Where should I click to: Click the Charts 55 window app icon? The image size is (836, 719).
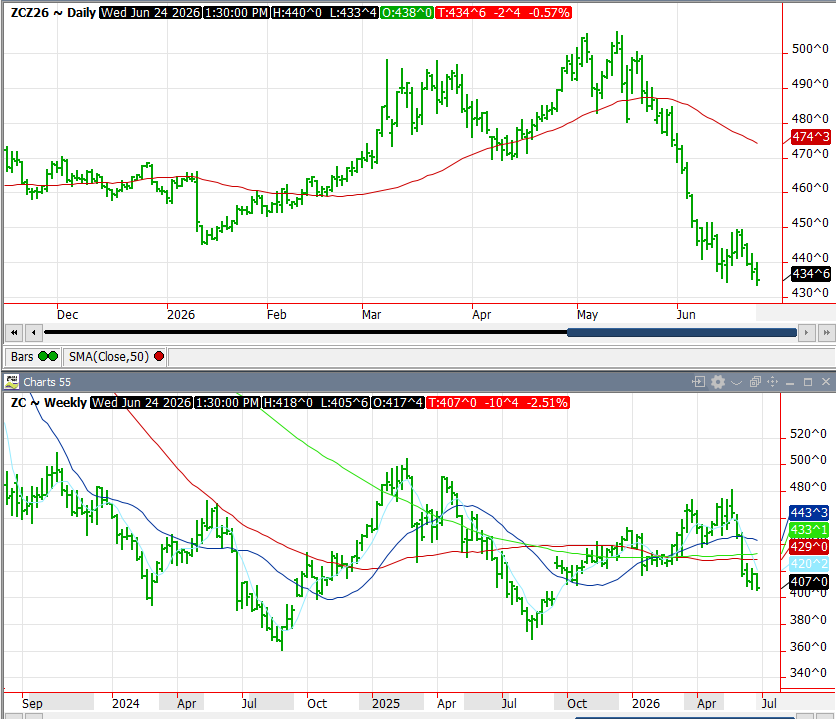click(x=12, y=382)
